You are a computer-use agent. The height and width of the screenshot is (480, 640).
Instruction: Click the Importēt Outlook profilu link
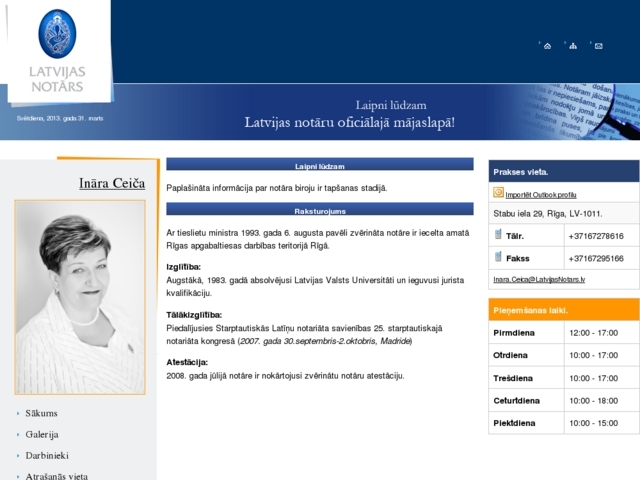point(541,195)
